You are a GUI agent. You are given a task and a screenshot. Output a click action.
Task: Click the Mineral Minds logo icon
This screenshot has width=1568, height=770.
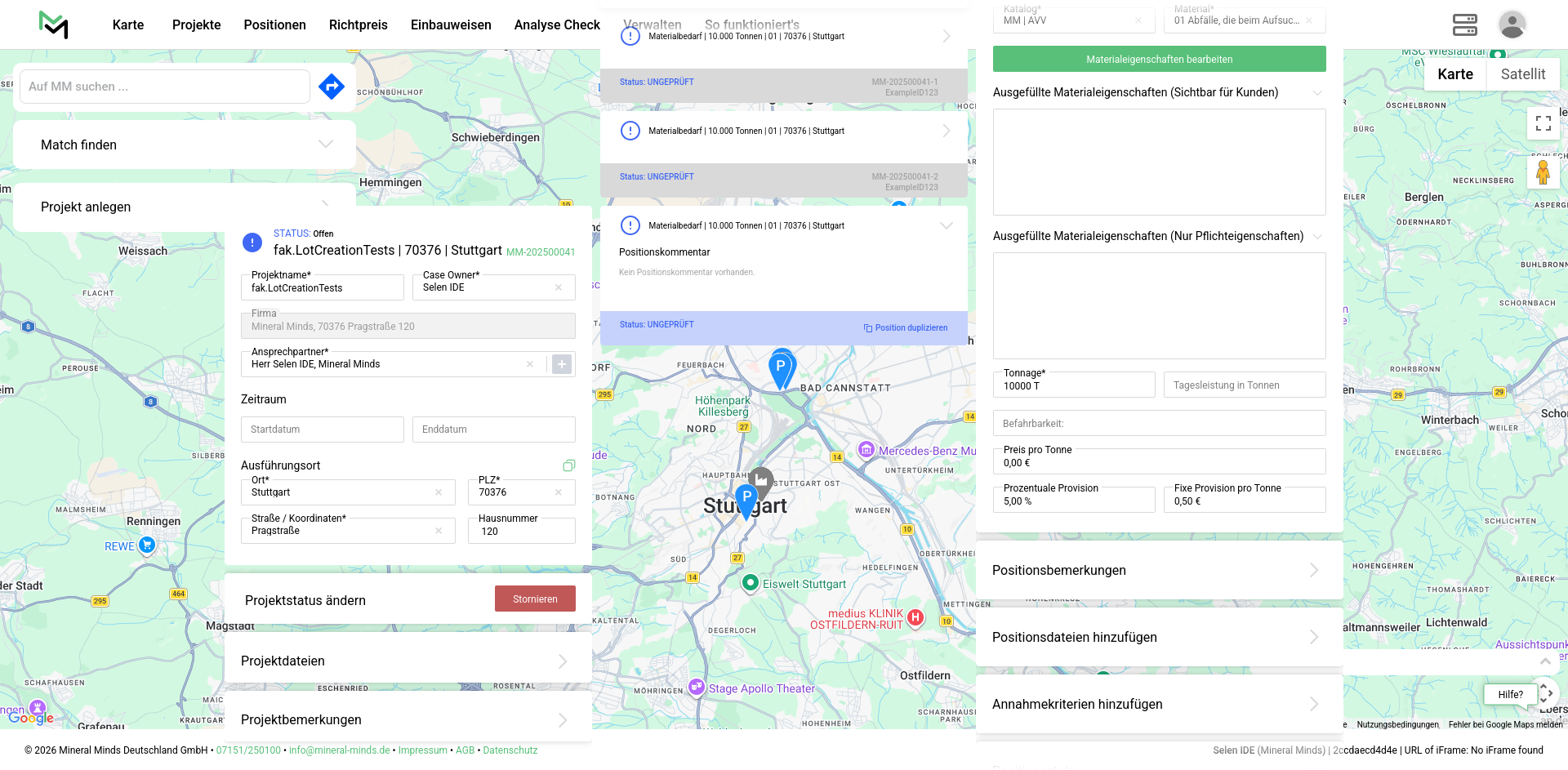(x=54, y=24)
